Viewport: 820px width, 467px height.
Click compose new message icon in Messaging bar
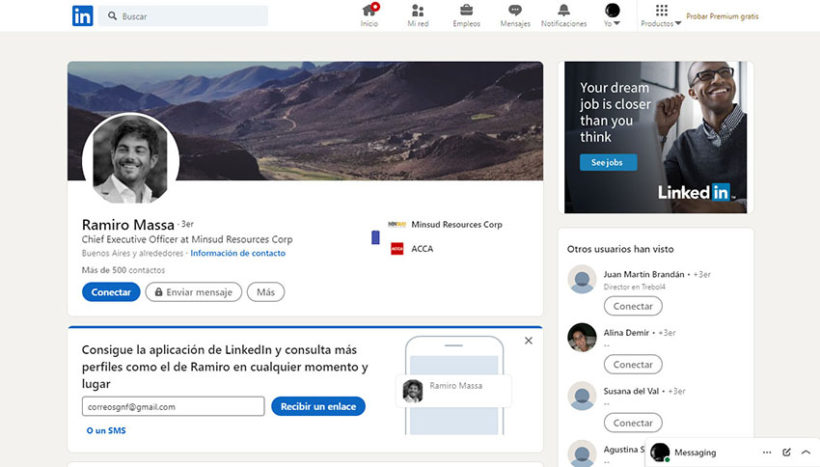[x=787, y=453]
